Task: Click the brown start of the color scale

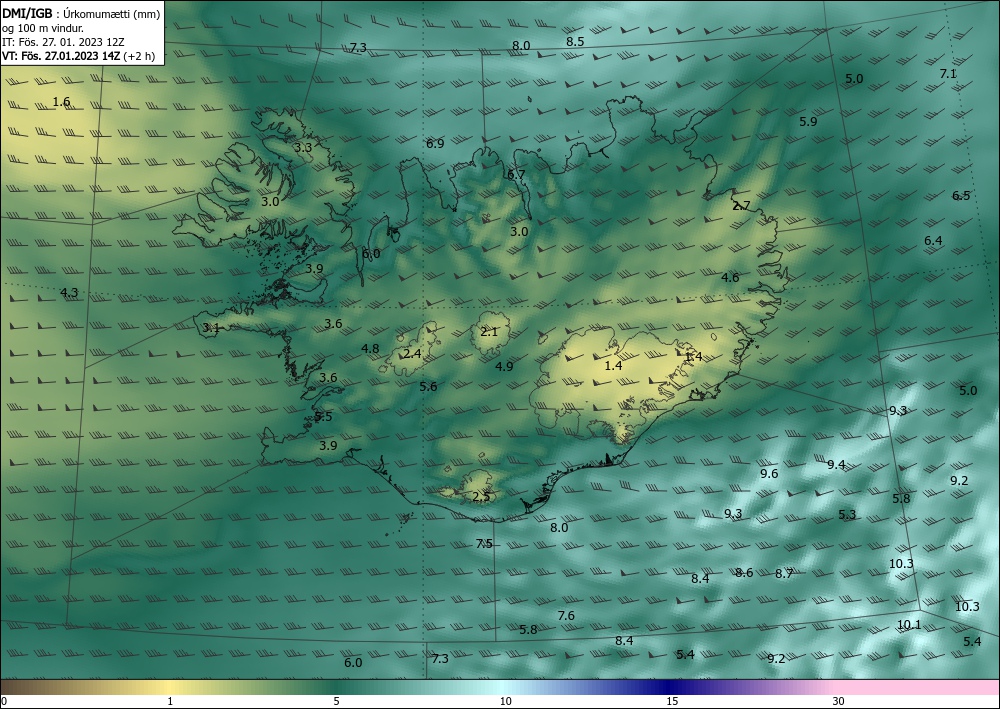Action: (x=19, y=687)
